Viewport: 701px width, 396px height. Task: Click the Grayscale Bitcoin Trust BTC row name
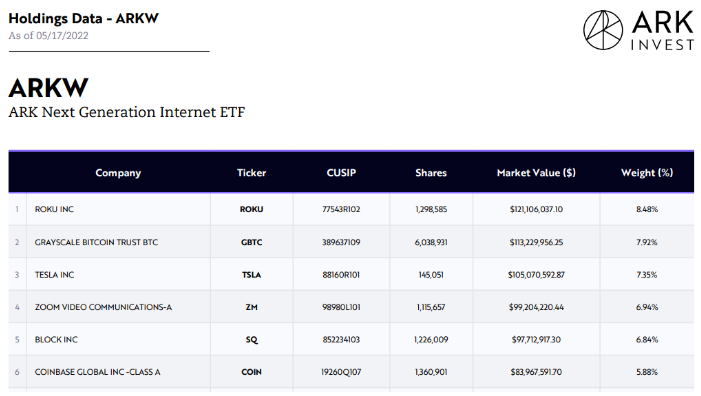point(96,242)
